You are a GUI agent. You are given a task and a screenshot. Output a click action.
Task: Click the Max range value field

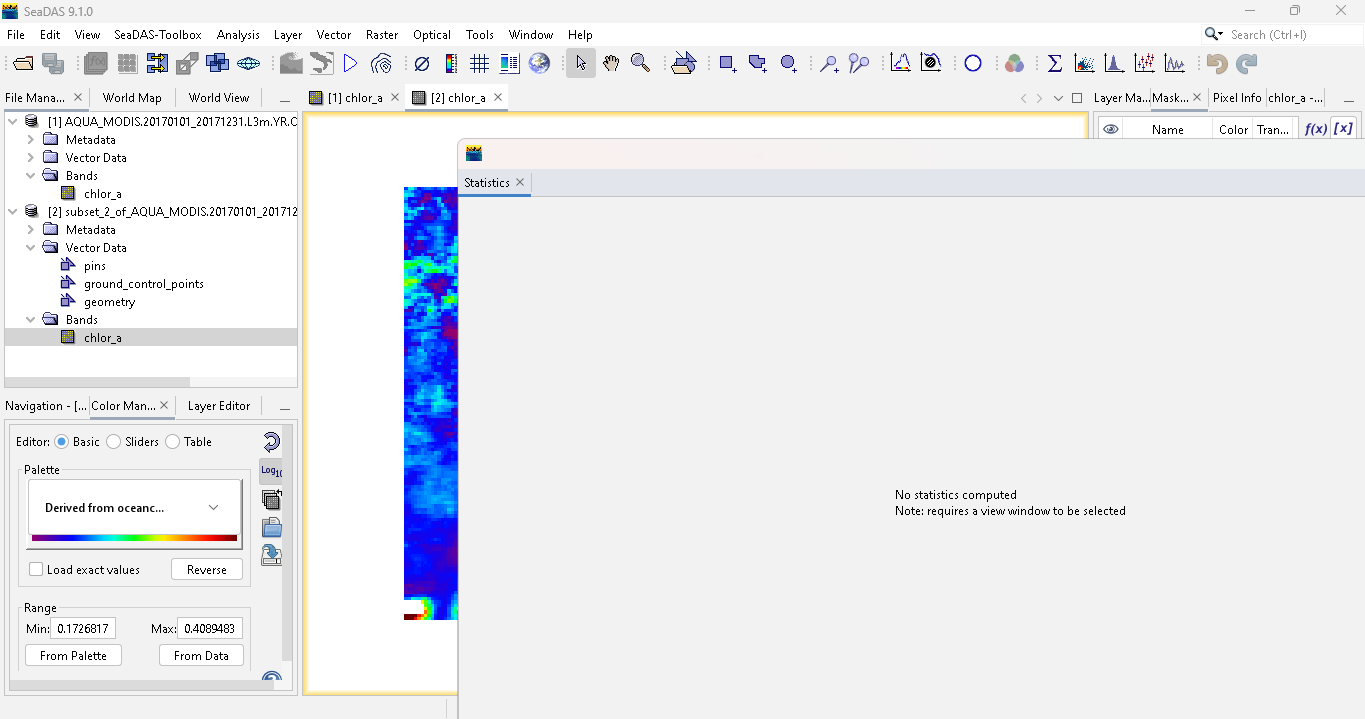[210, 628]
